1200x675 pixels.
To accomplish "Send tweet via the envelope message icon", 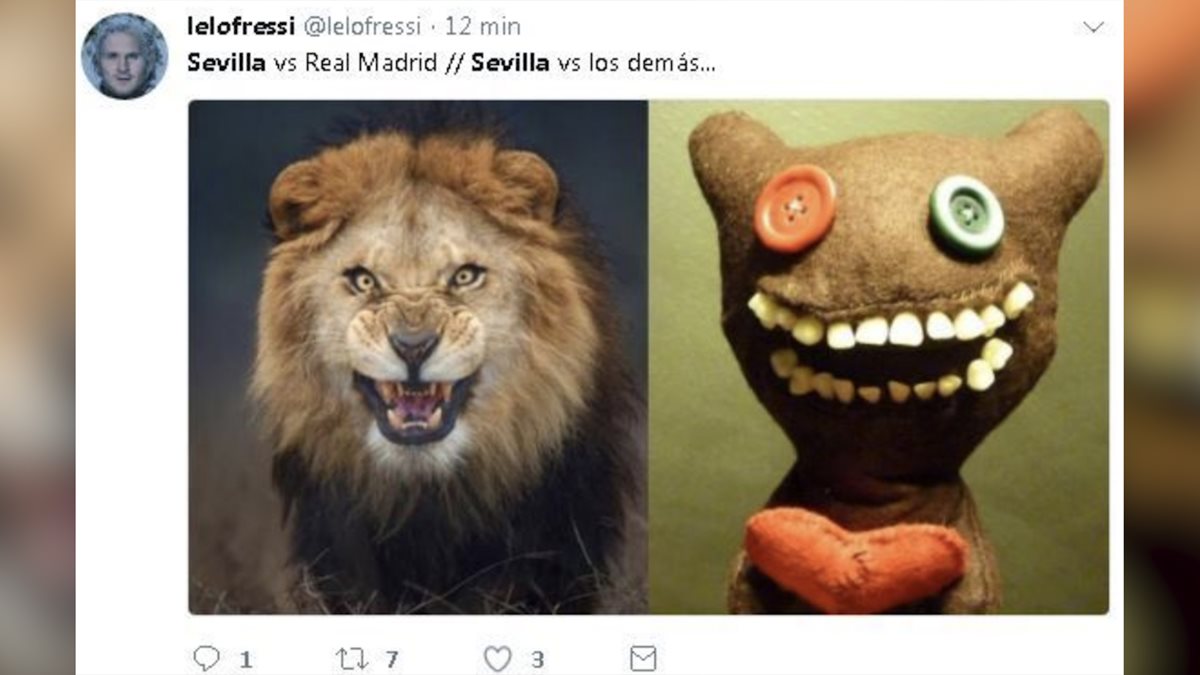I will pos(643,658).
